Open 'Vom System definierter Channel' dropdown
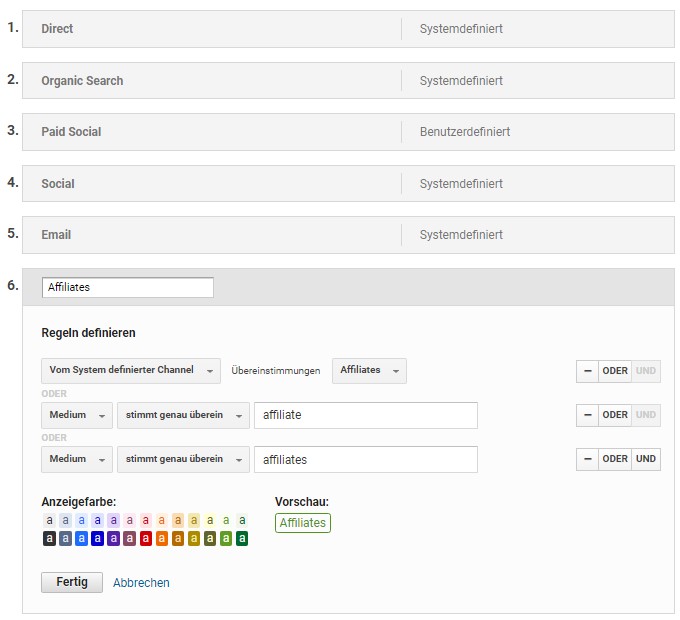This screenshot has width=680, height=620. click(x=131, y=371)
